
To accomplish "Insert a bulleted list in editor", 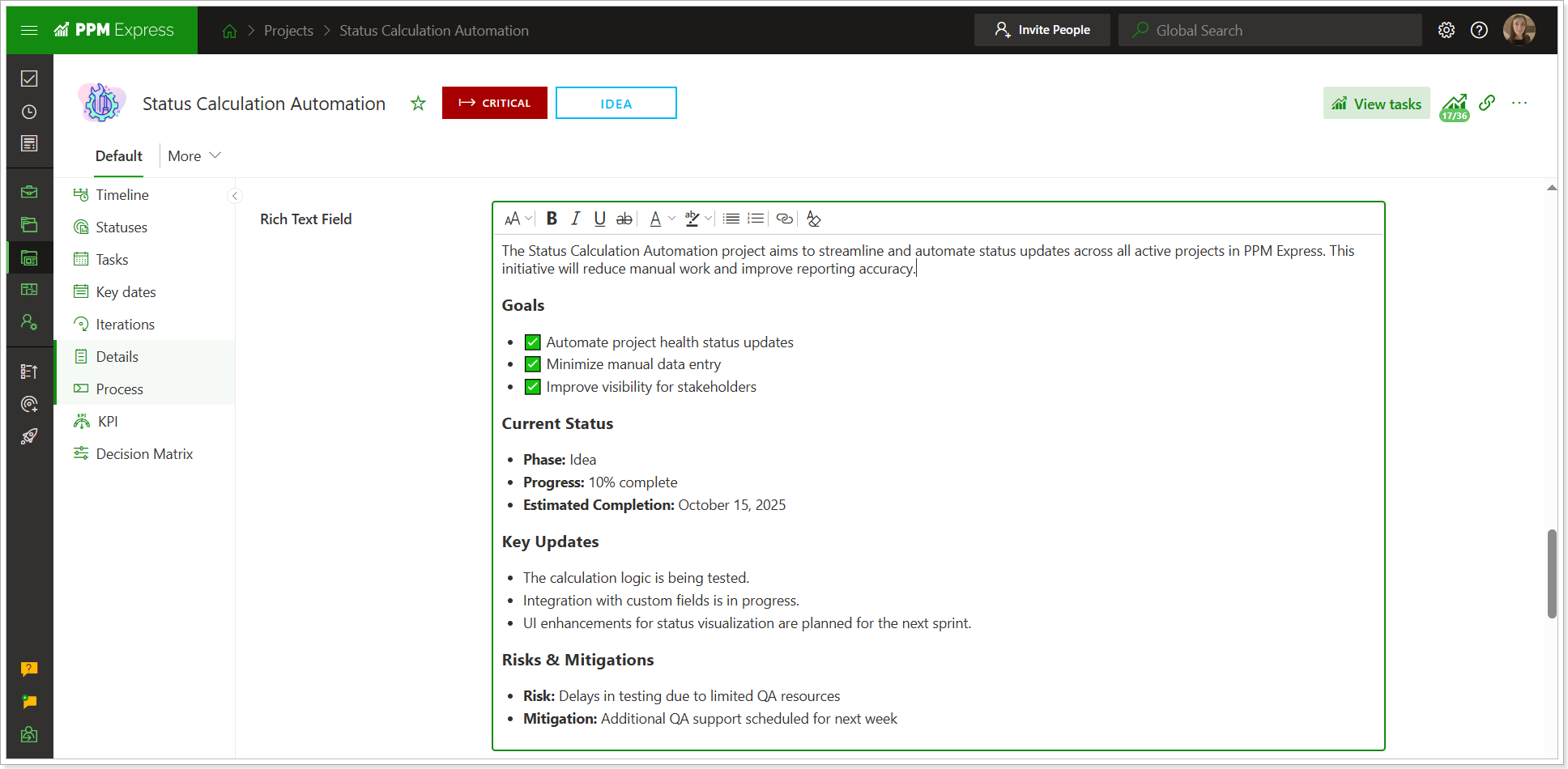I will 731,219.
